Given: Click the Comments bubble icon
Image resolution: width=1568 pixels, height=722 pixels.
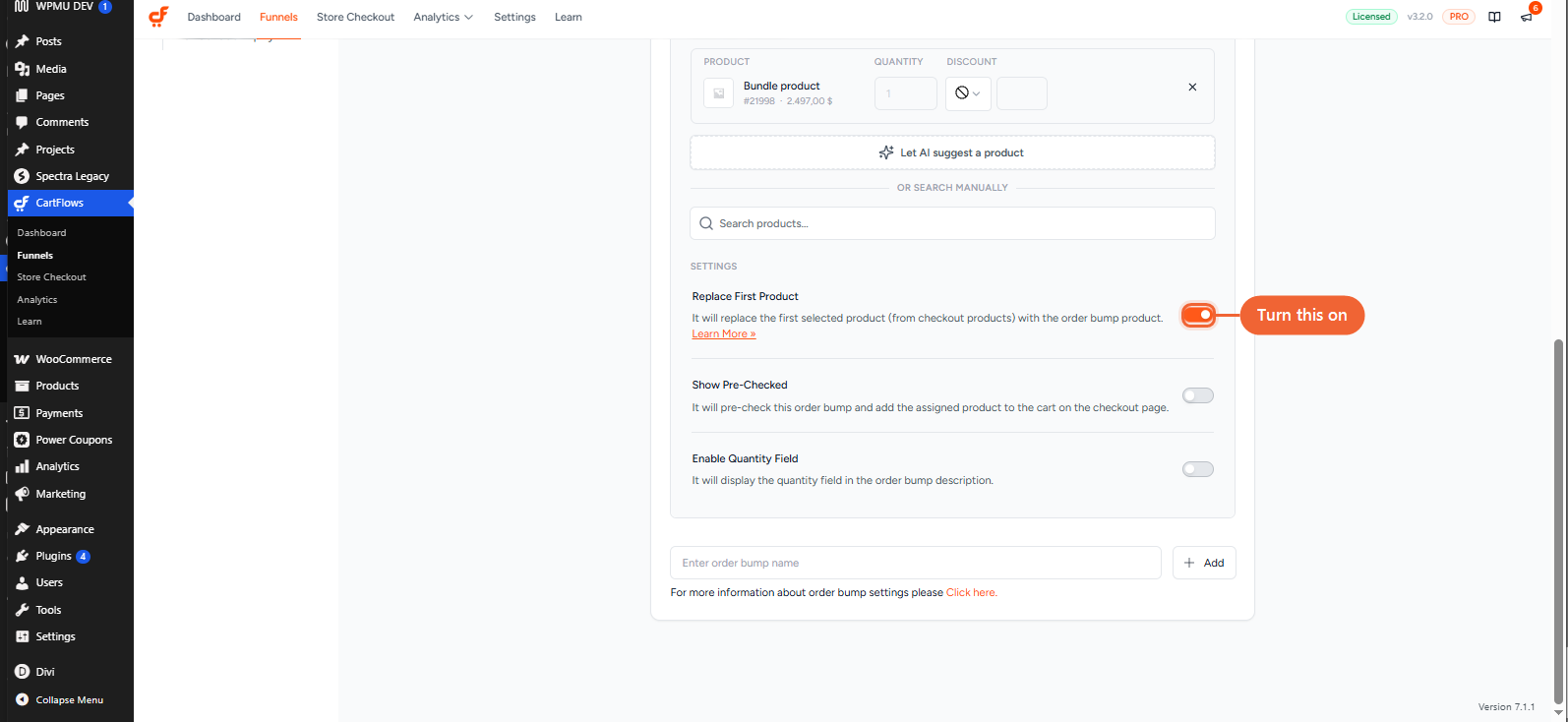Looking at the screenshot, I should (x=22, y=122).
